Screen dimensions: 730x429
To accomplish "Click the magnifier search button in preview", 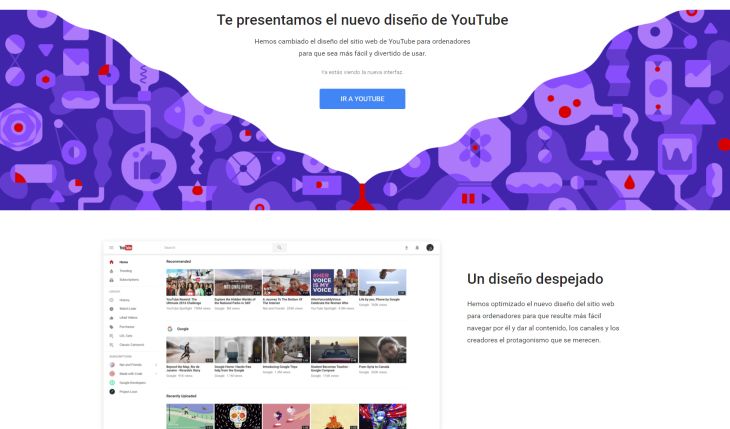I will pyautogui.click(x=279, y=248).
